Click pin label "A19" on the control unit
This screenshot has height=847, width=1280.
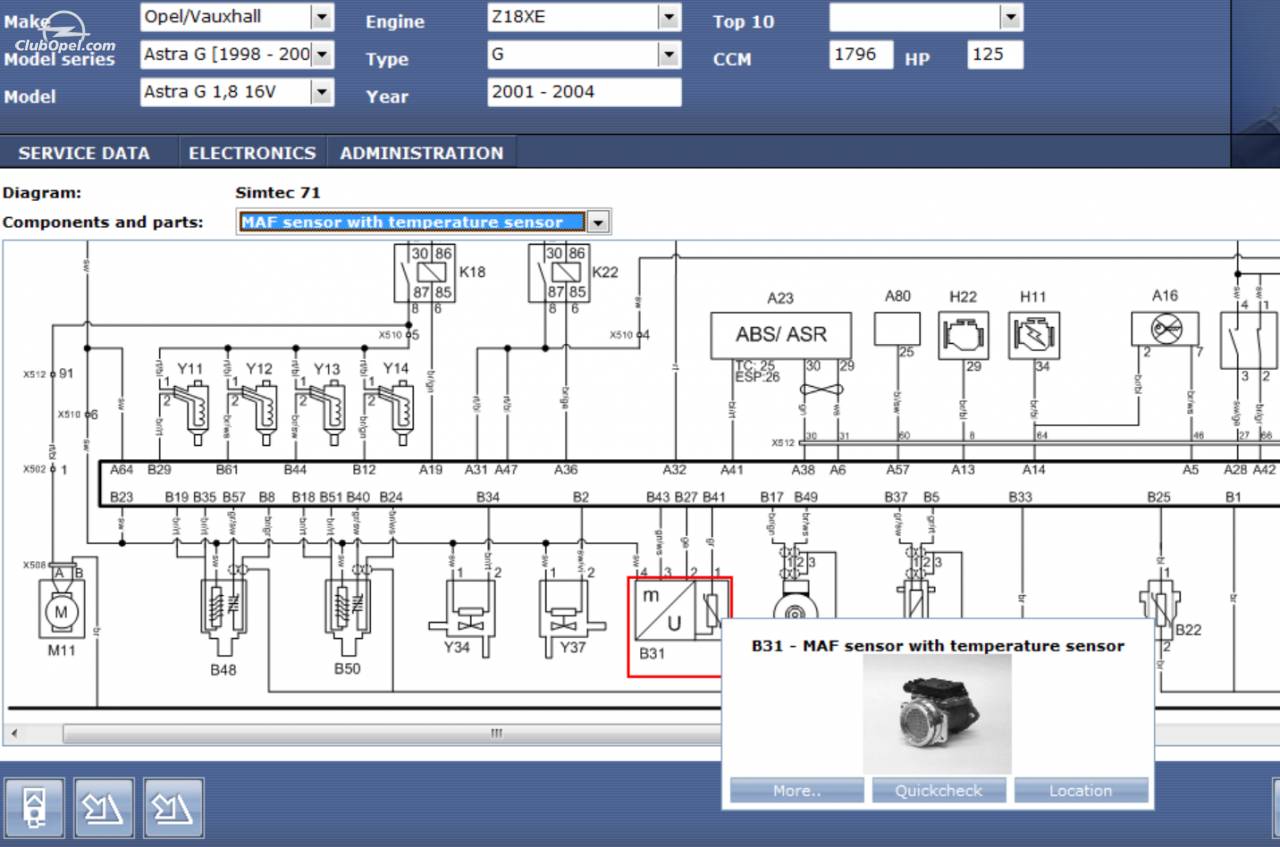(431, 469)
